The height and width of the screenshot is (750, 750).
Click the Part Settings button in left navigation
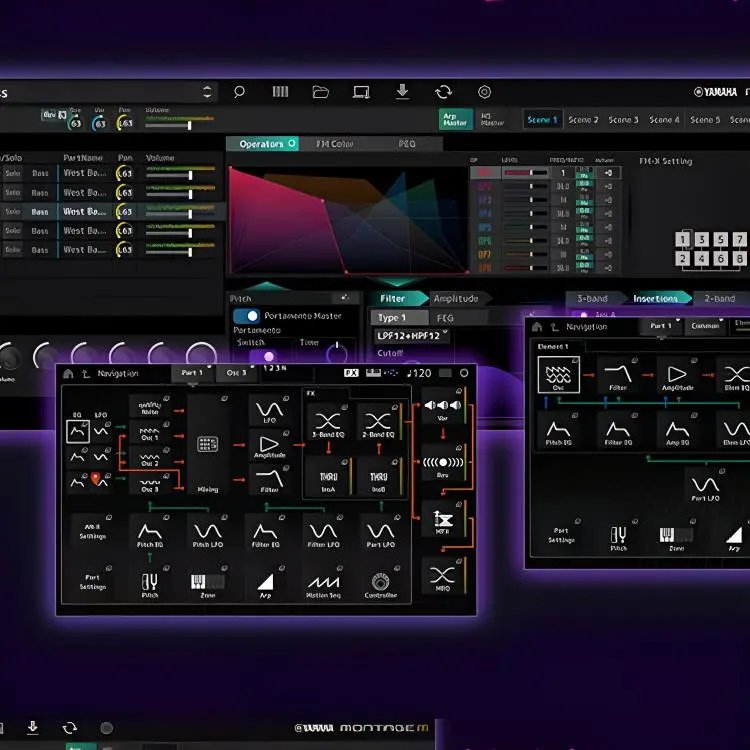[x=92, y=581]
